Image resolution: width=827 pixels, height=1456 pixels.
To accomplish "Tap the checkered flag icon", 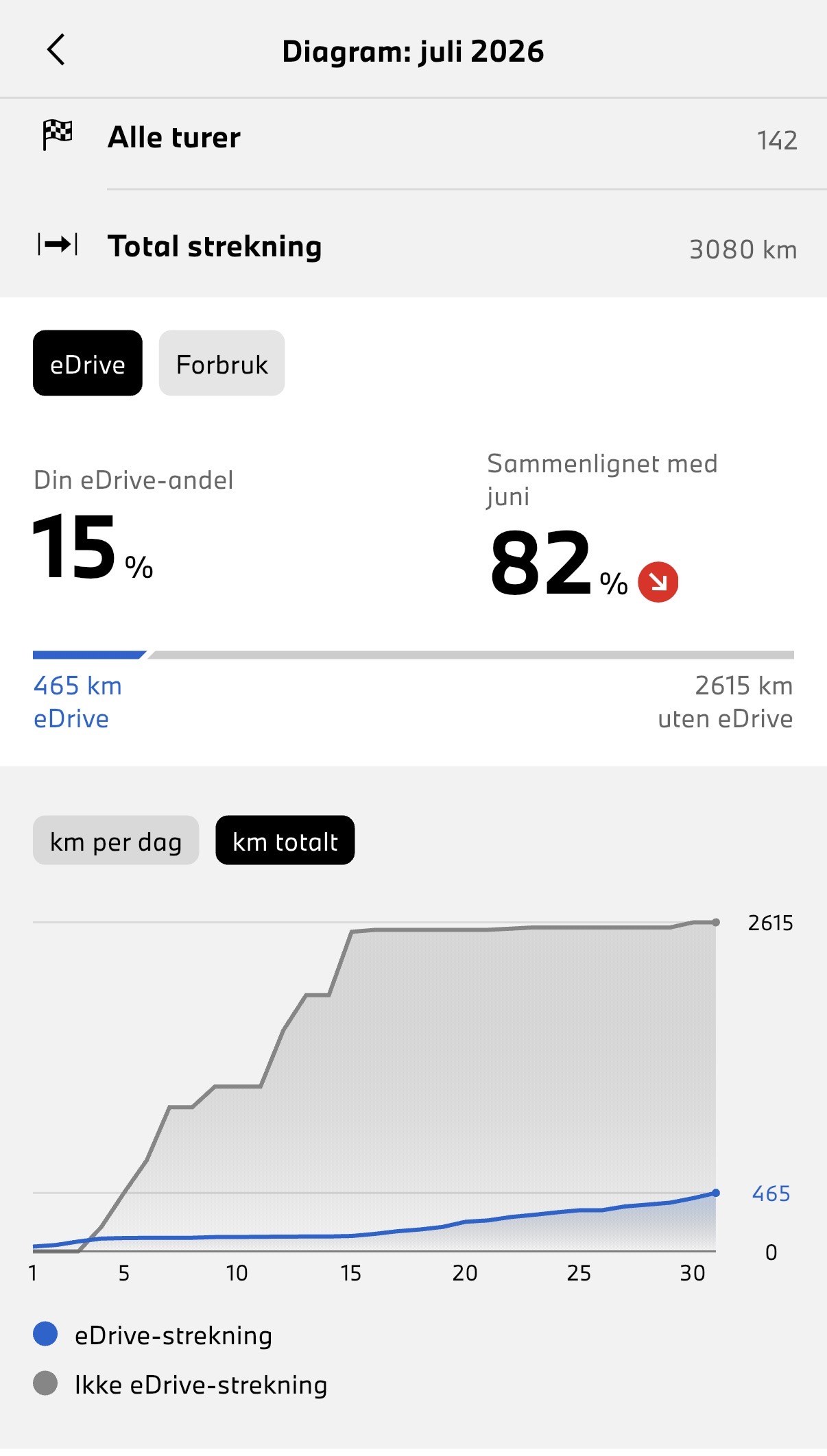I will (58, 135).
